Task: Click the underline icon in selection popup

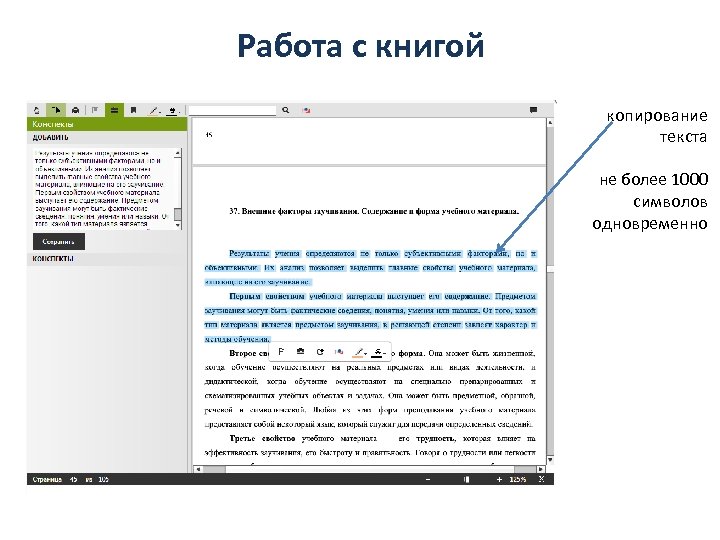Action: point(377,352)
